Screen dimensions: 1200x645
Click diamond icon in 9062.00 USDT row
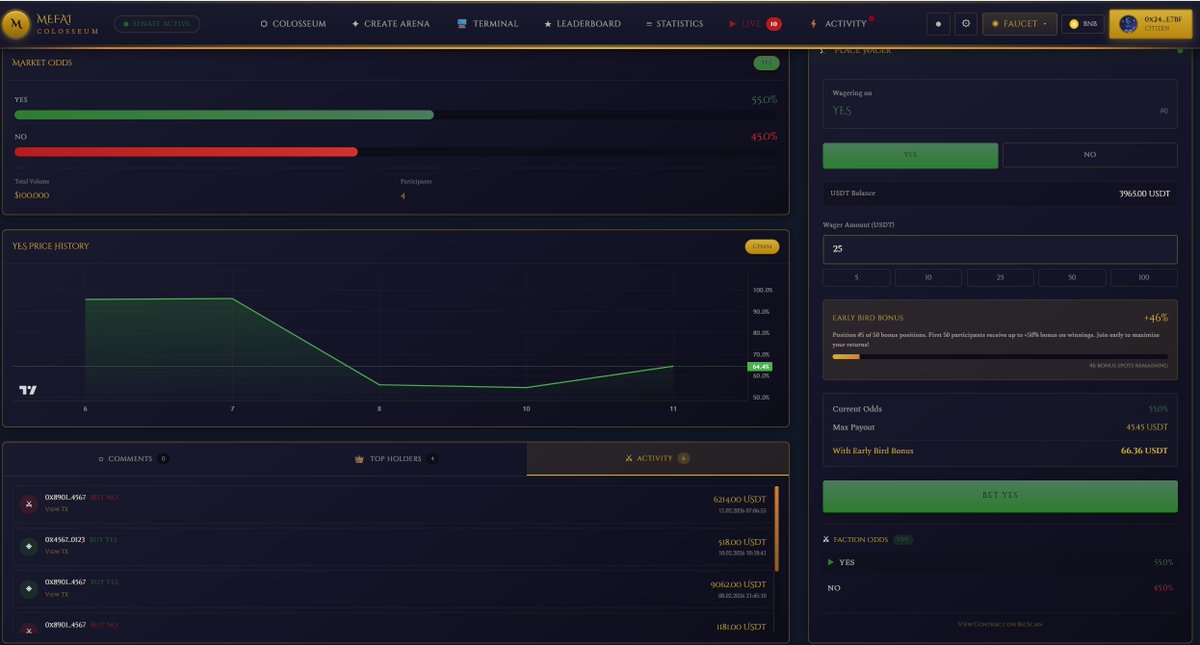tap(28, 589)
